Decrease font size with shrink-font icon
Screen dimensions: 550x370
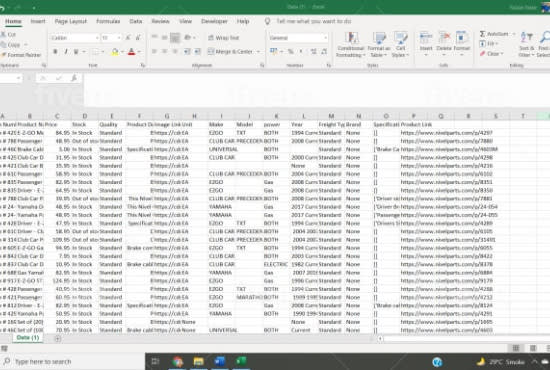tap(139, 38)
